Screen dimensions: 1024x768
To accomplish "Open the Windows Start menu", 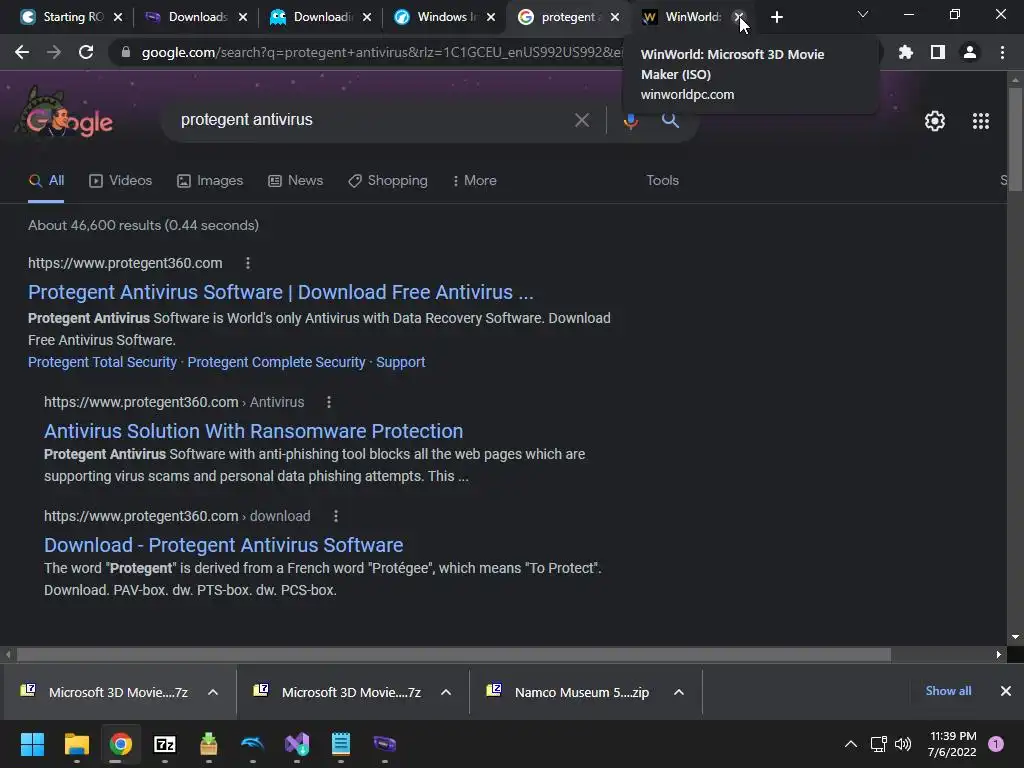I will (33, 744).
